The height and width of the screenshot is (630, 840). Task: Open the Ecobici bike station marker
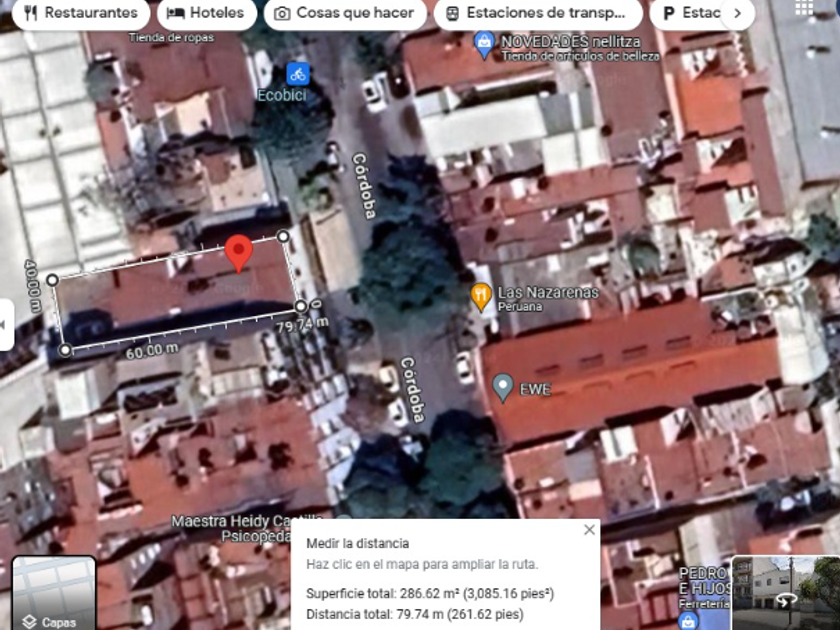click(298, 74)
